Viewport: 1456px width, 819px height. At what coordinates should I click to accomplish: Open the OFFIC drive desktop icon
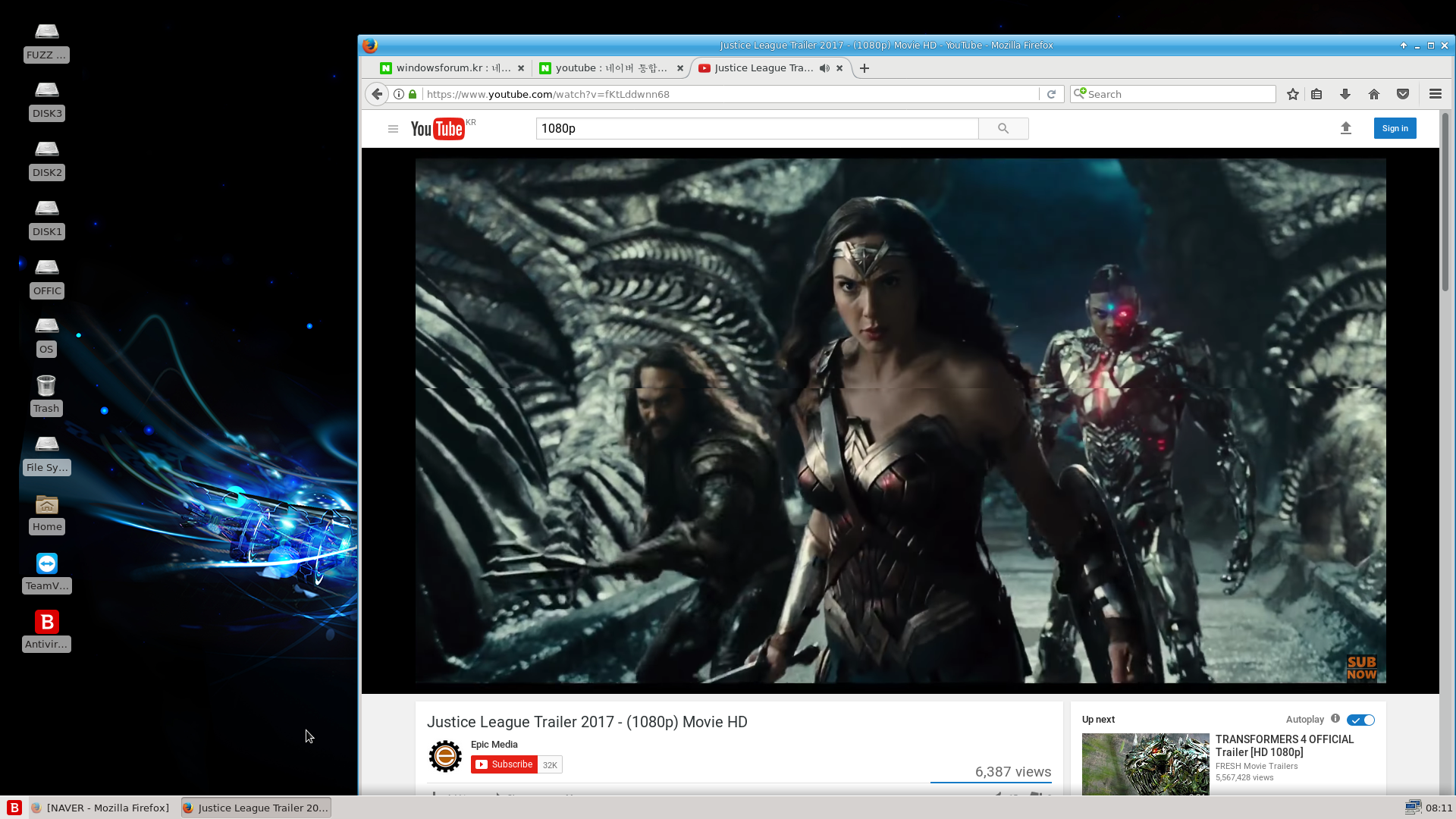coord(46,278)
